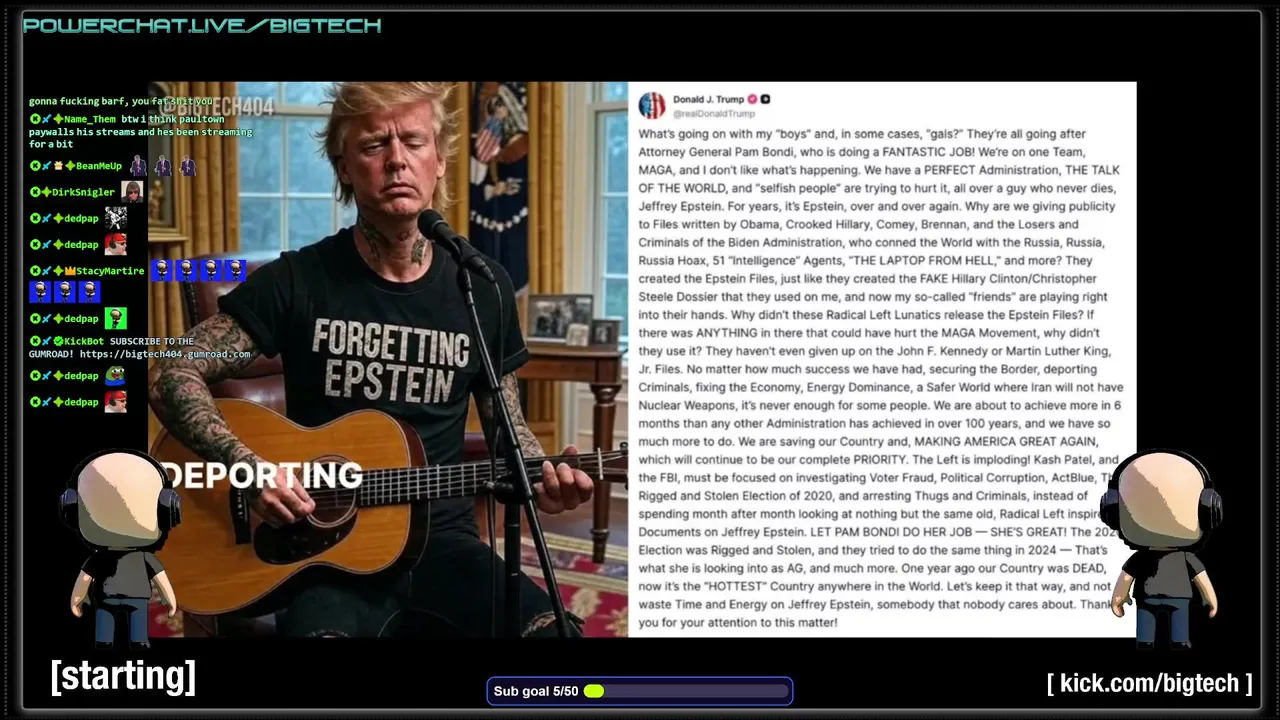Click the POWERCHAT.LIVE/BIGTECH header text
This screenshot has height=720, width=1280.
pos(202,25)
